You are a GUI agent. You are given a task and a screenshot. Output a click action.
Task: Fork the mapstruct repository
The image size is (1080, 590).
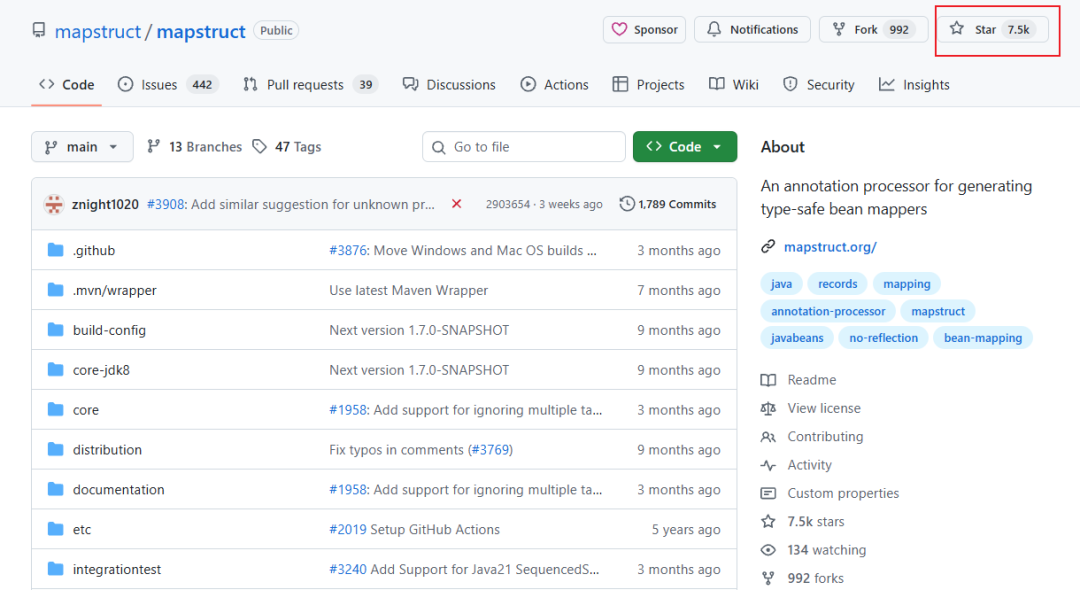[873, 30]
